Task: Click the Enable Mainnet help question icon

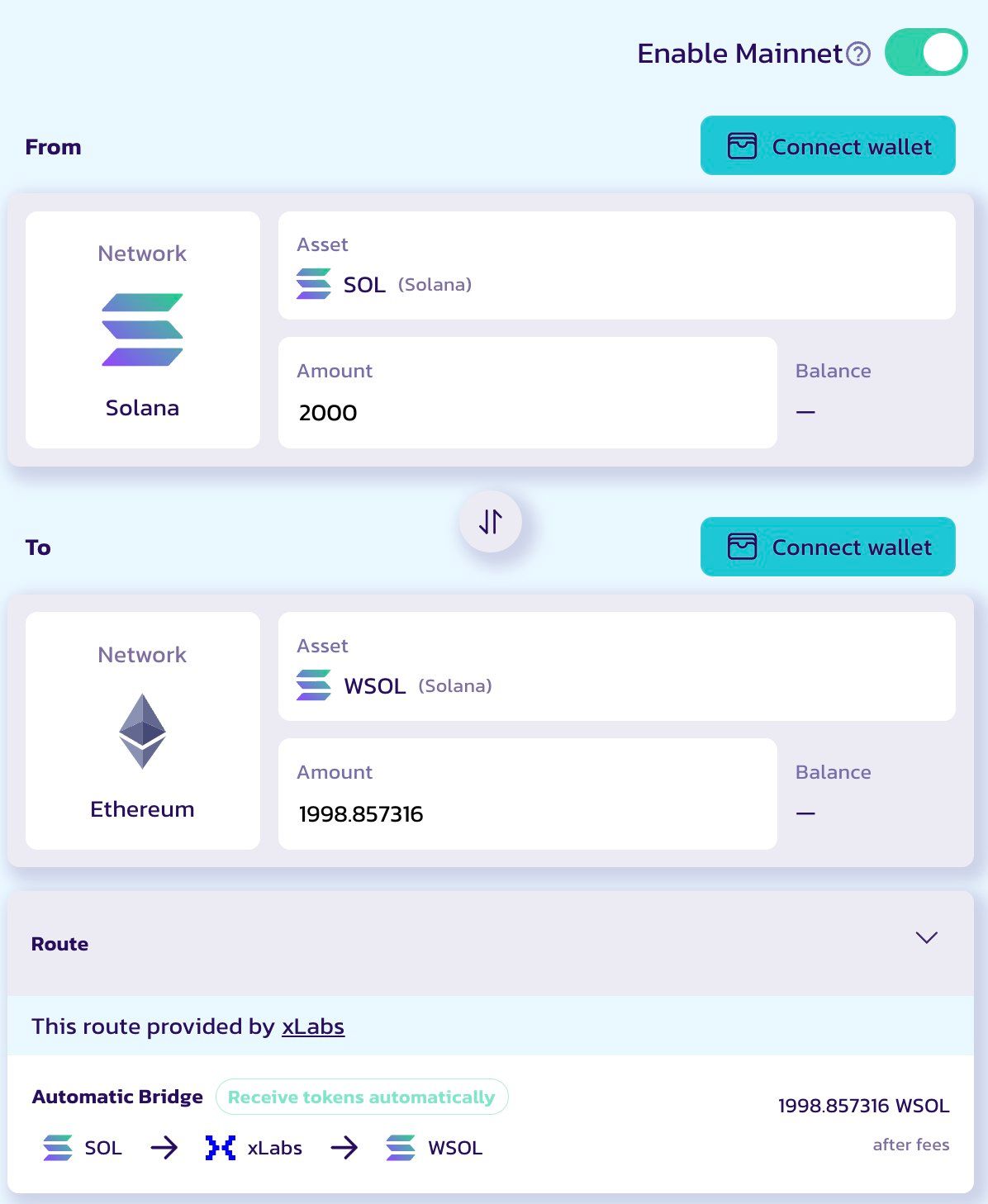Action: (x=859, y=54)
